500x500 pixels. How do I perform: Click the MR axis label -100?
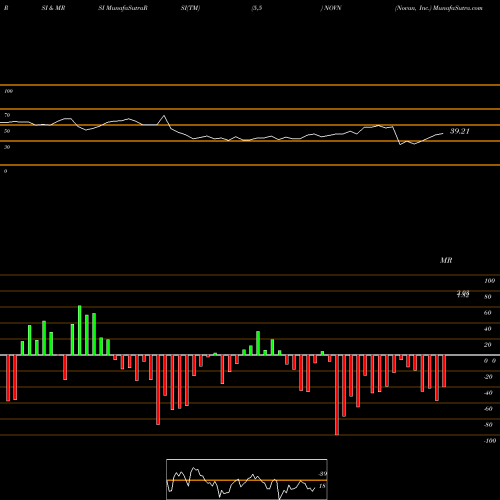click(490, 441)
